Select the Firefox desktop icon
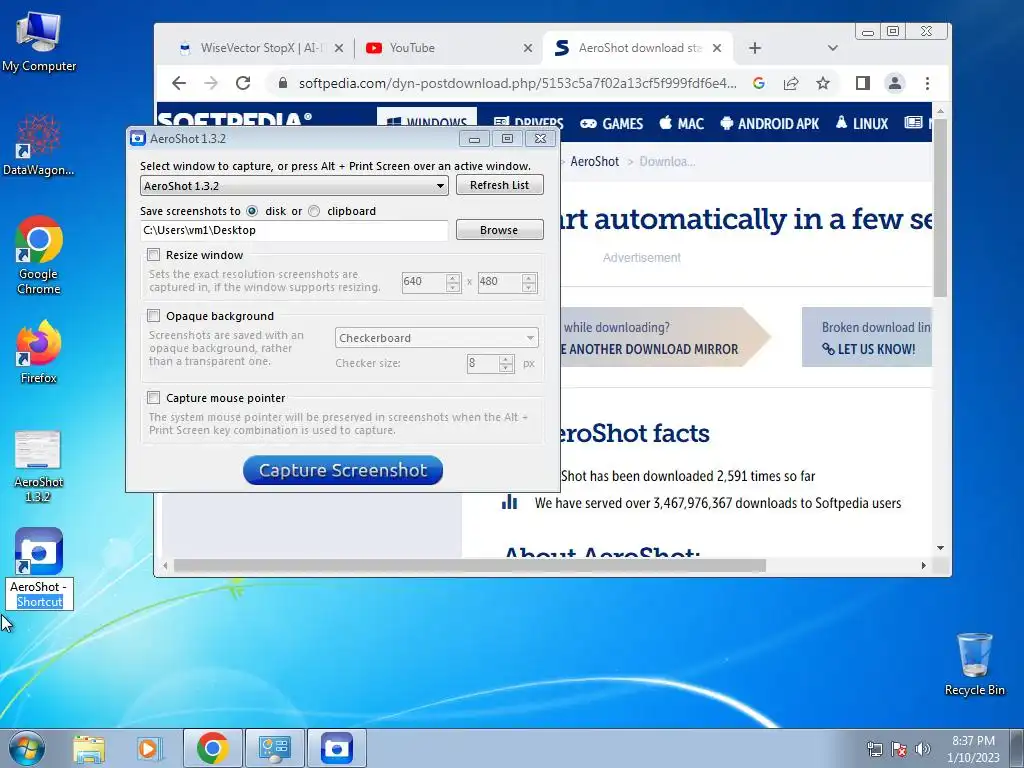The image size is (1024, 768). coord(39,353)
